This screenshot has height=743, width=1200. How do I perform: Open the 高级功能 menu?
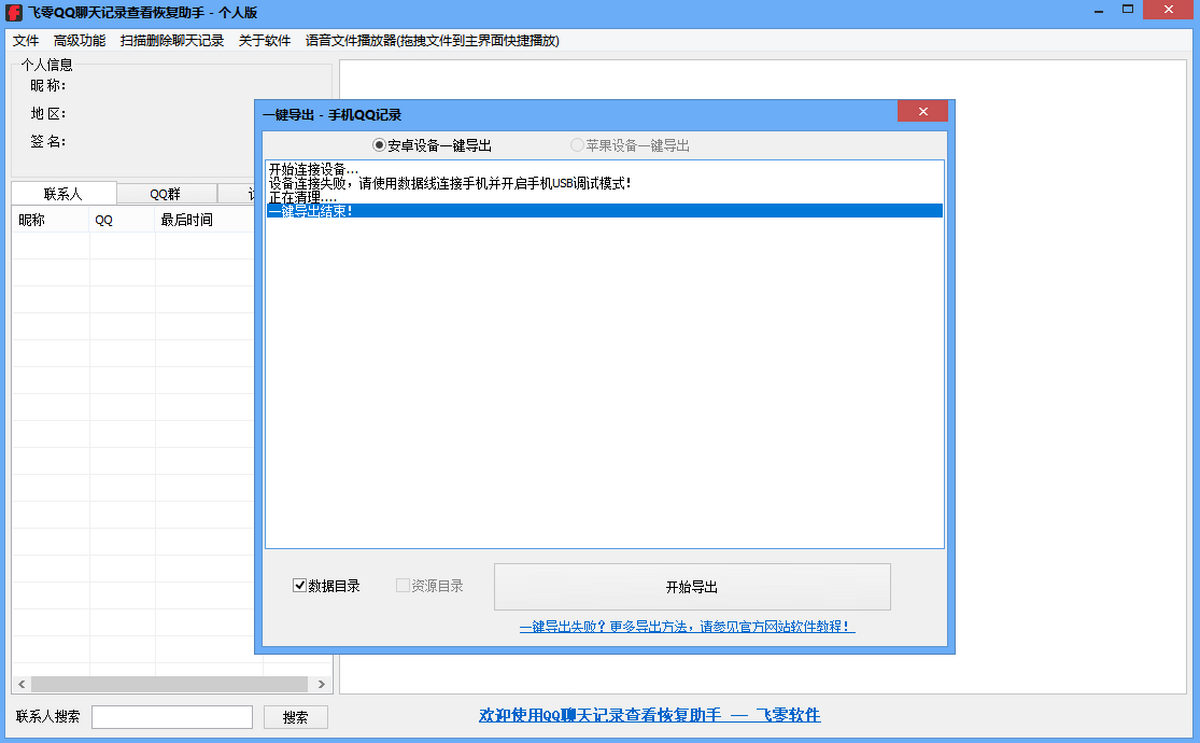point(80,41)
